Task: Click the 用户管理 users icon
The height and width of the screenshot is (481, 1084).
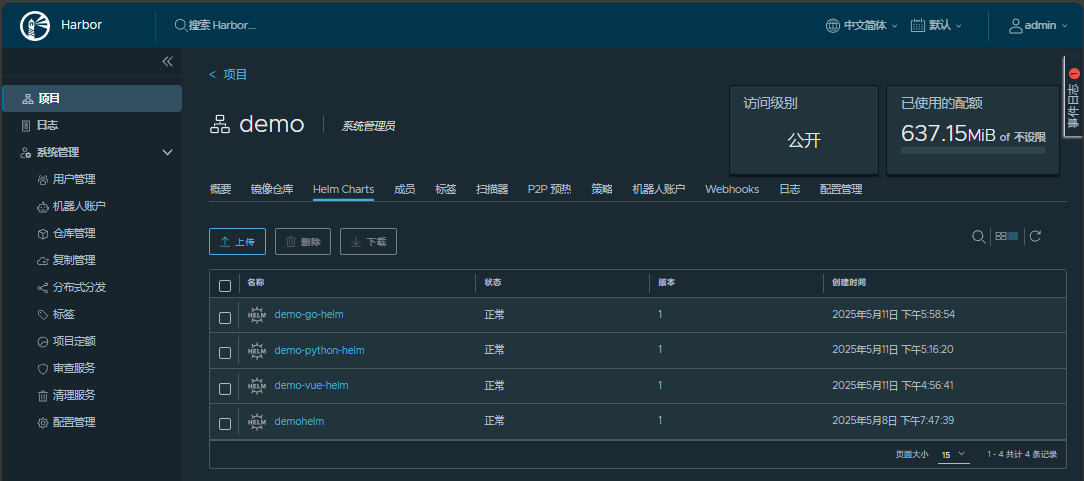Action: point(42,180)
